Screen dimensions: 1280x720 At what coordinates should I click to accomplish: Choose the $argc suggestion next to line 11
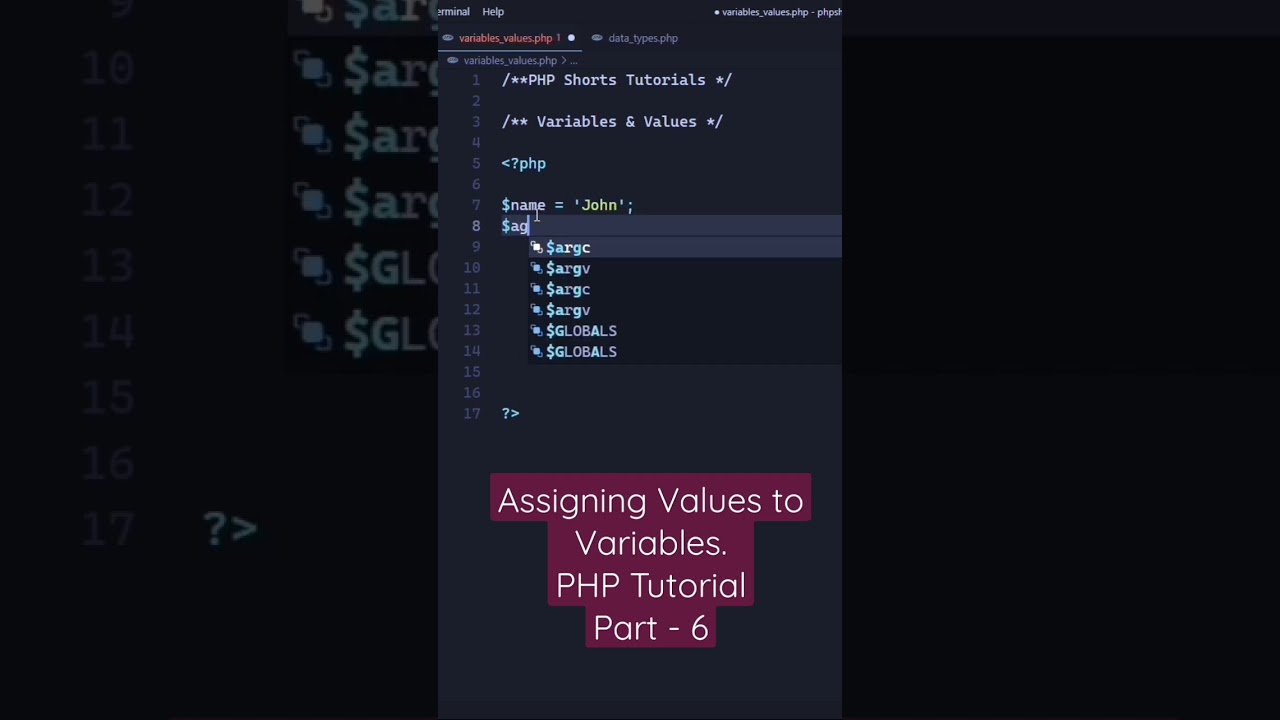(685, 289)
